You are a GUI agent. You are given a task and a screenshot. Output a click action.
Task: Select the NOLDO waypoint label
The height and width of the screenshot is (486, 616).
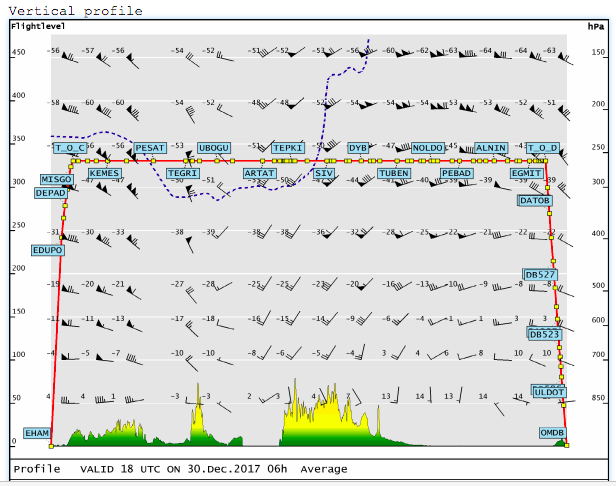point(428,148)
